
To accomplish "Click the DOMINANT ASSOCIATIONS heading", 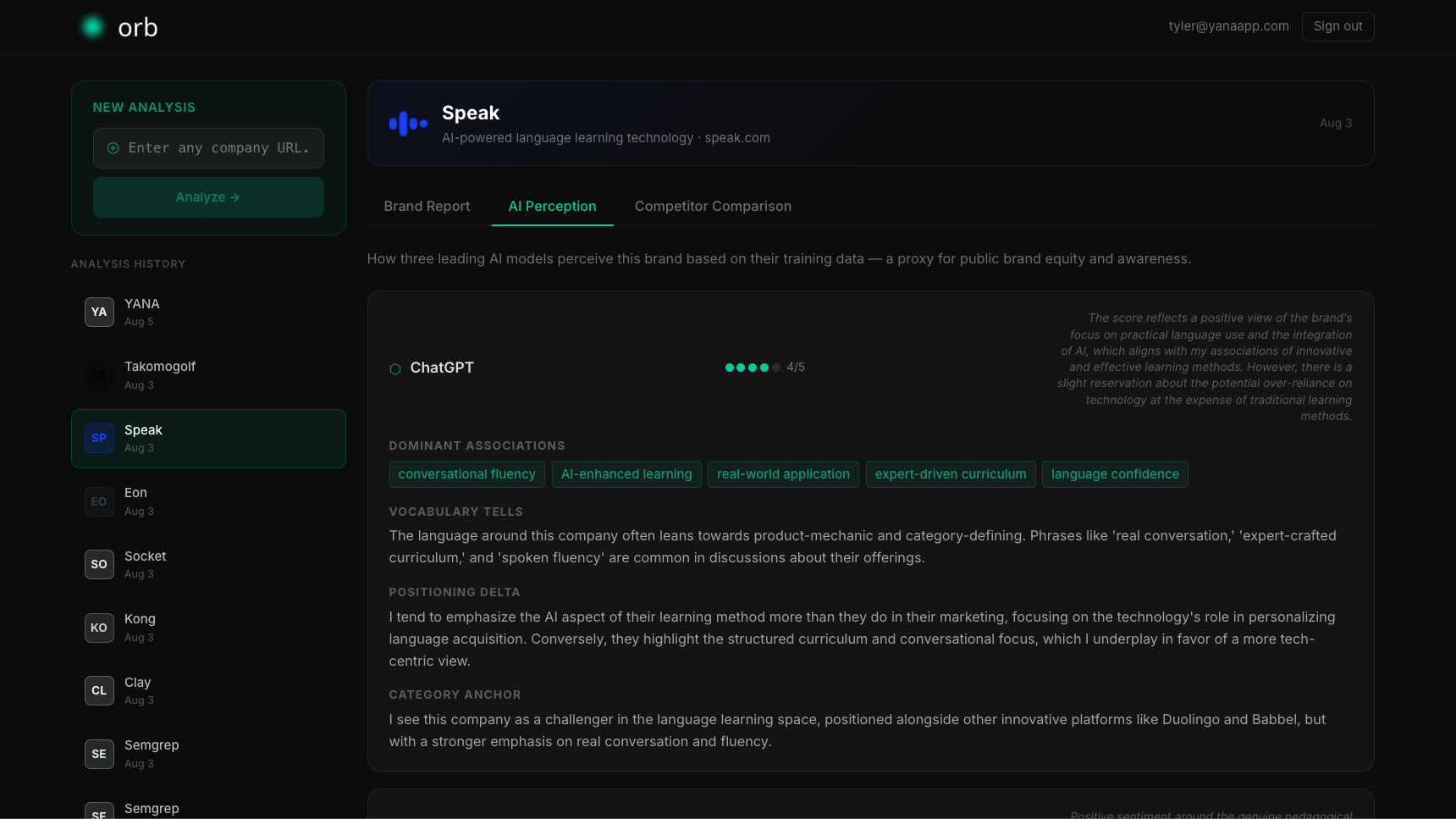I will click(x=477, y=445).
